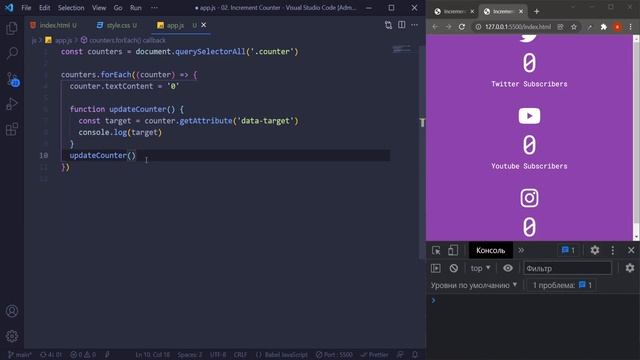Image resolution: width=640 pixels, height=360 pixels.
Task: Click Youtube Subscribers label
Action: point(529,166)
